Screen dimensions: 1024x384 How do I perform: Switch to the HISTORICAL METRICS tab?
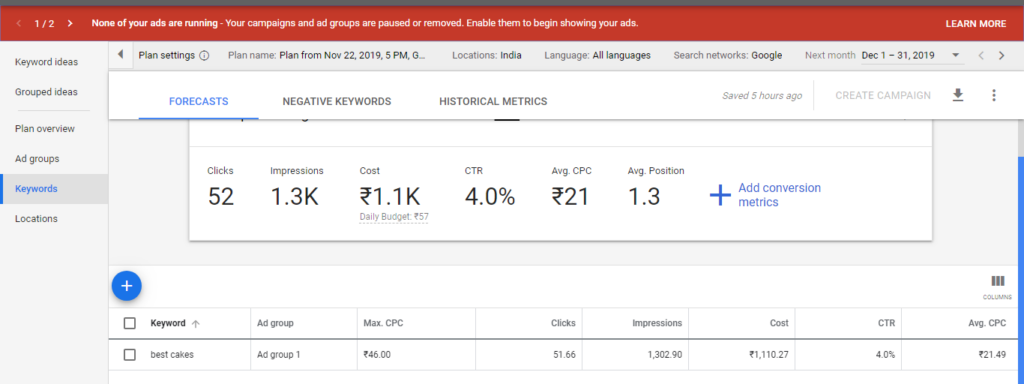click(493, 101)
